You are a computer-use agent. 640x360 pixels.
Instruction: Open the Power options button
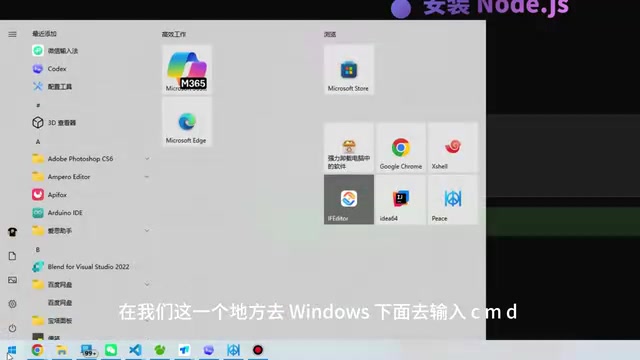(x=12, y=328)
